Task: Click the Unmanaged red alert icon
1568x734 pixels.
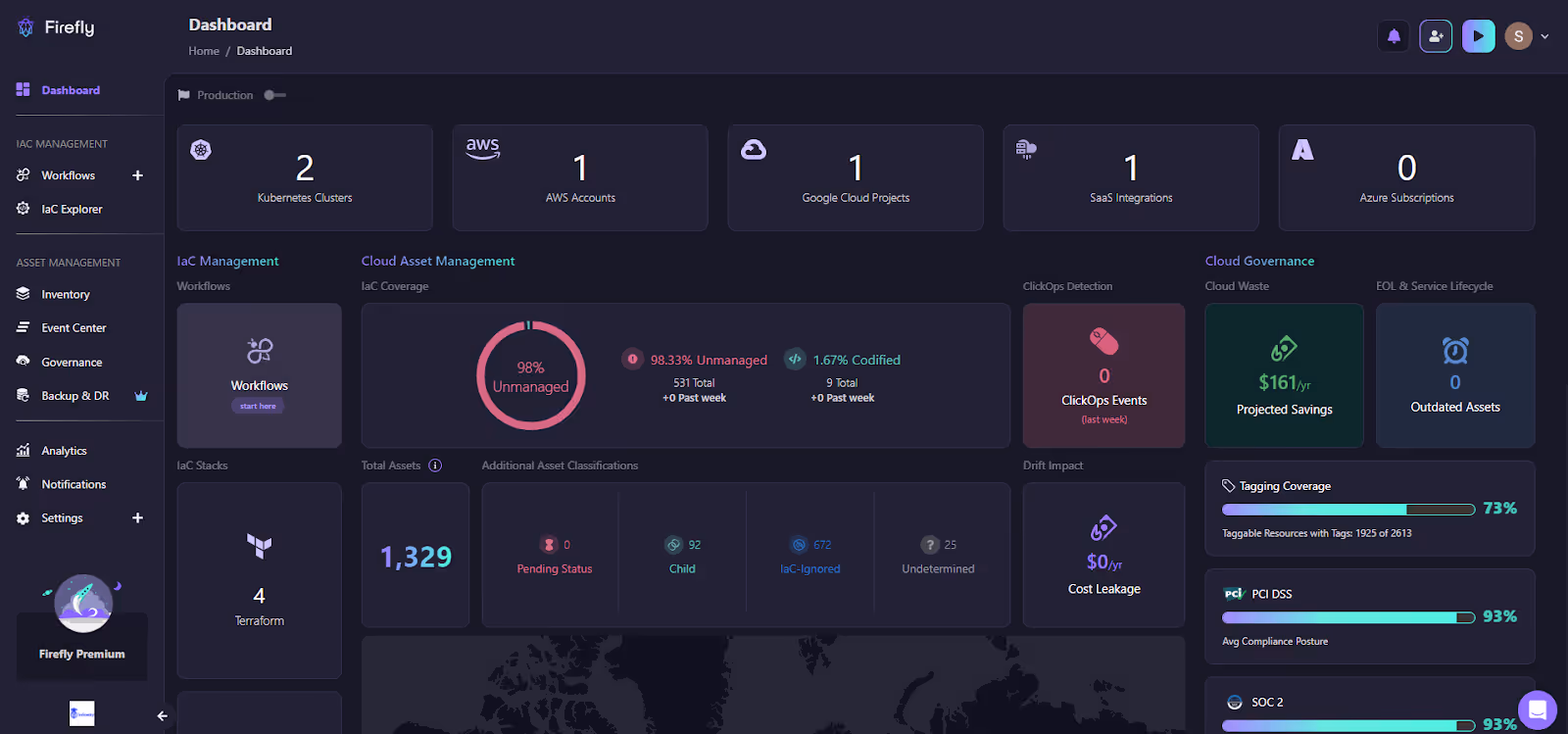Action: pyautogui.click(x=632, y=359)
